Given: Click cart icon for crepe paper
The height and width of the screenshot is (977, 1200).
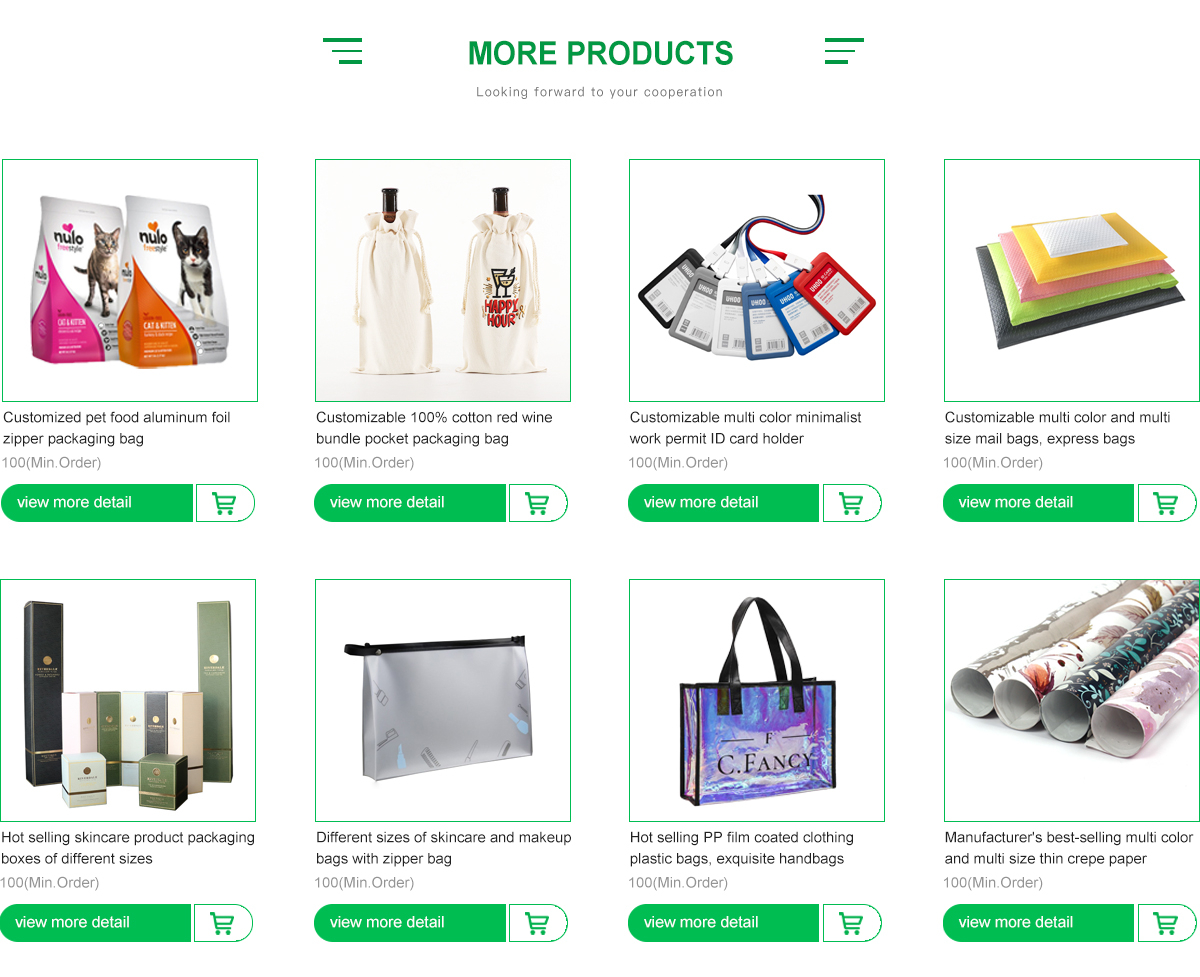Looking at the screenshot, I should point(1166,923).
